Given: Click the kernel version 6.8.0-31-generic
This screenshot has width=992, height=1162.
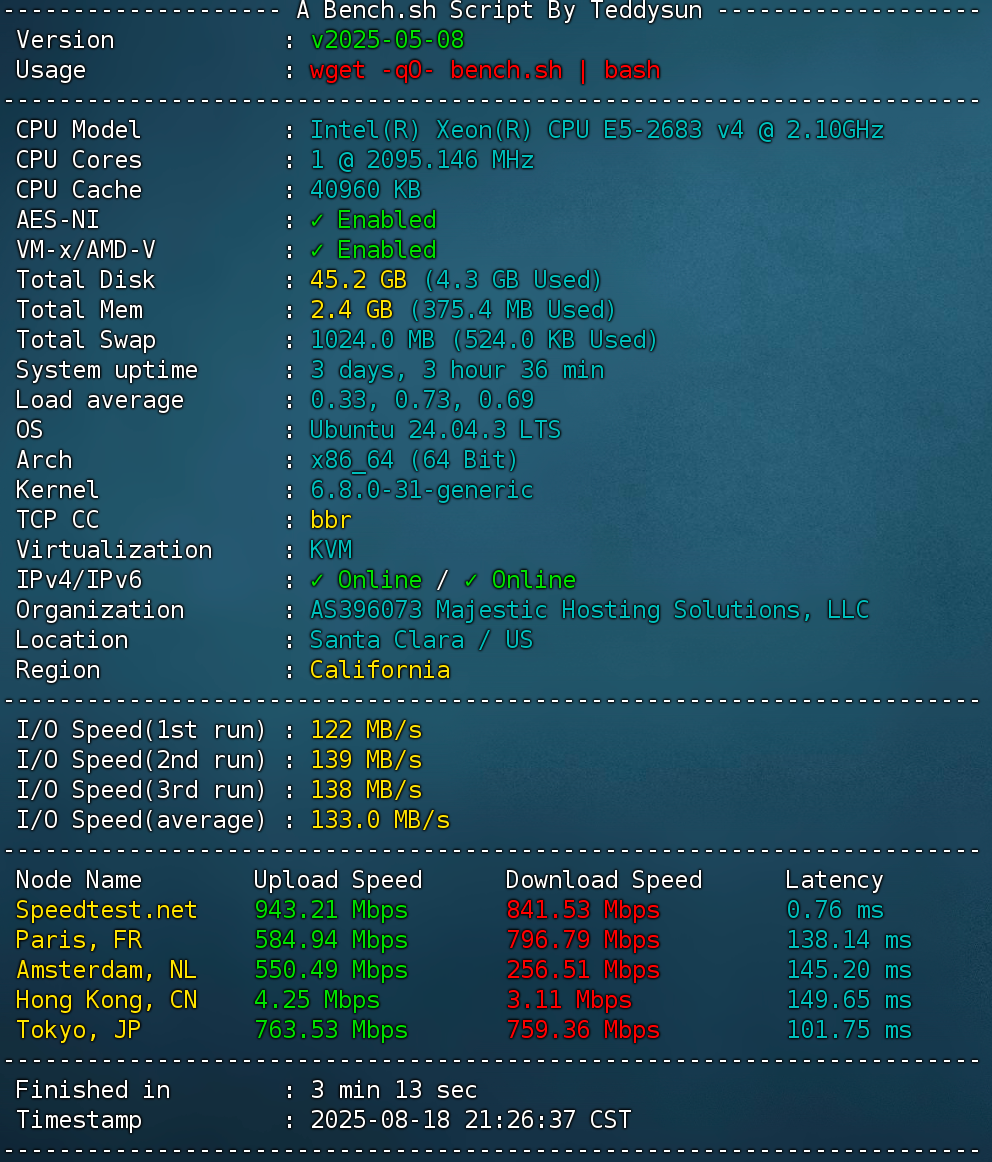Looking at the screenshot, I should [422, 490].
